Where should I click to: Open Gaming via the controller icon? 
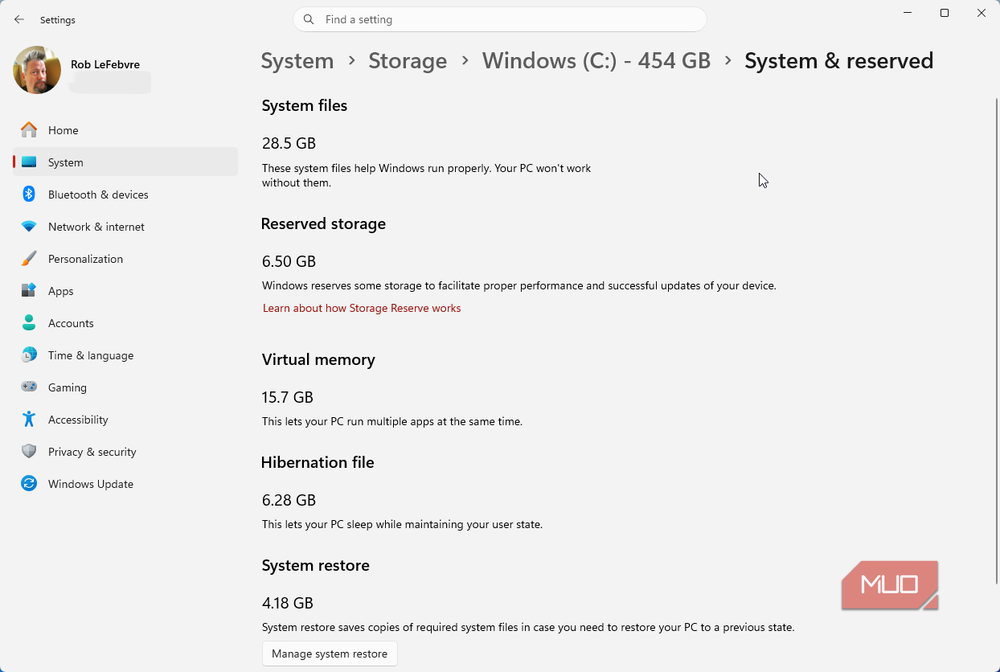30,387
